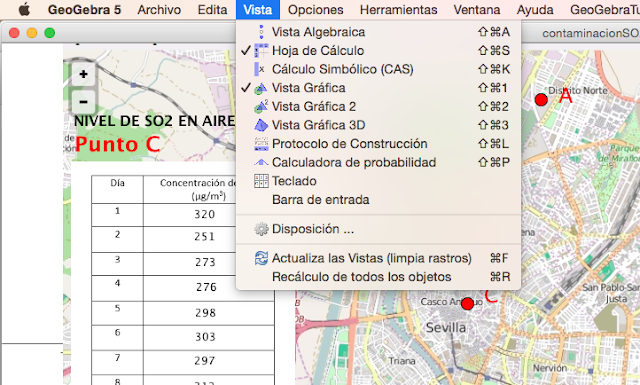Zoom in the map with plus button
The height and width of the screenshot is (385, 640).
[x=83, y=74]
